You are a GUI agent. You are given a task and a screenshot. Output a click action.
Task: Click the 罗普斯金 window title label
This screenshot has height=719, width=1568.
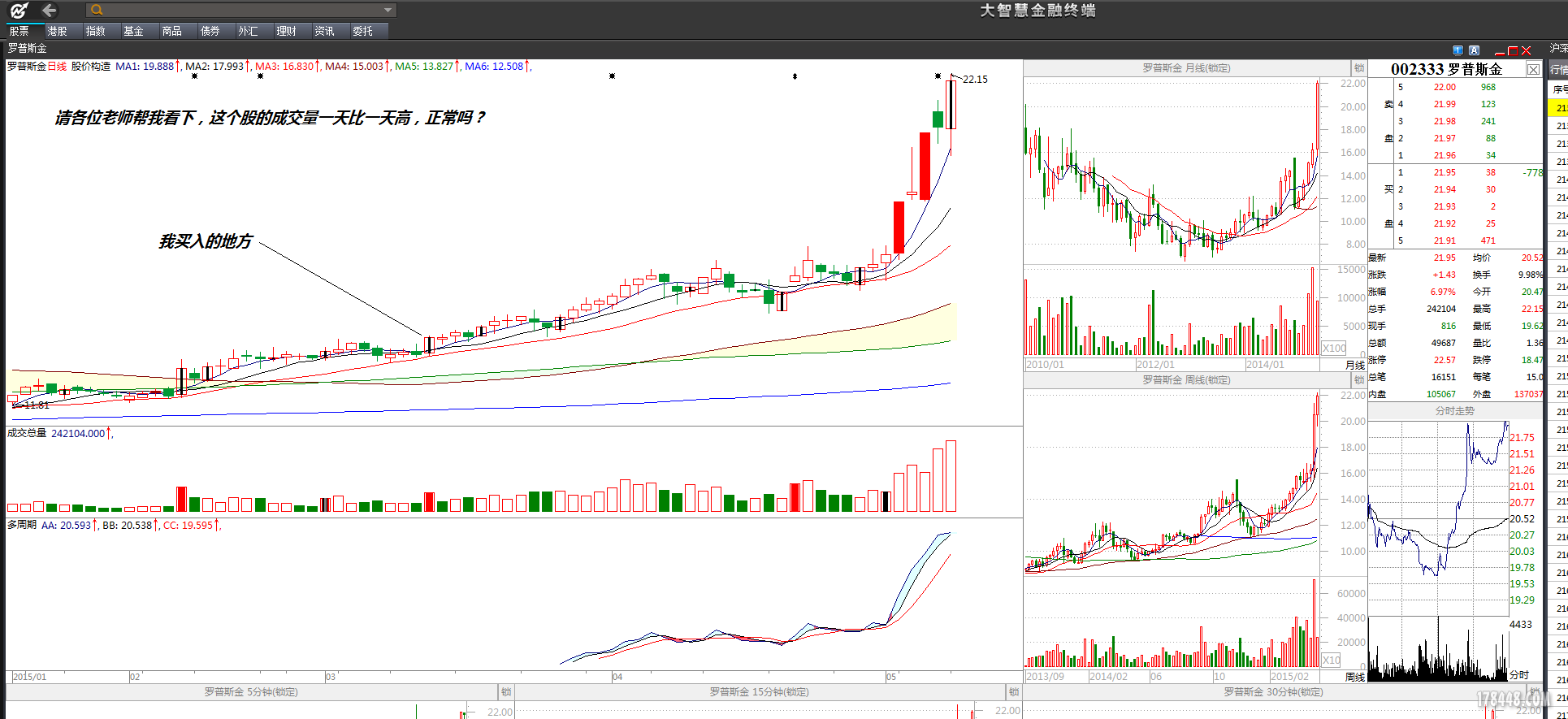click(27, 49)
